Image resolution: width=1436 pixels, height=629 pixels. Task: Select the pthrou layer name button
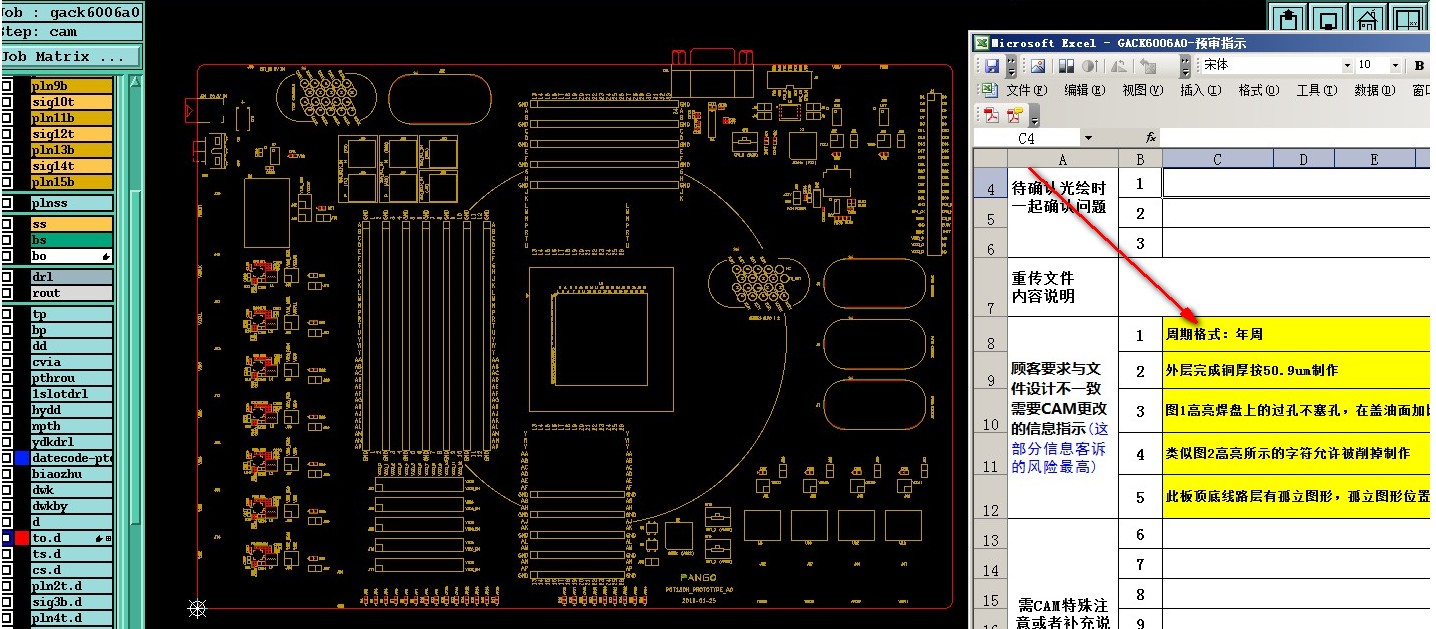pos(71,378)
